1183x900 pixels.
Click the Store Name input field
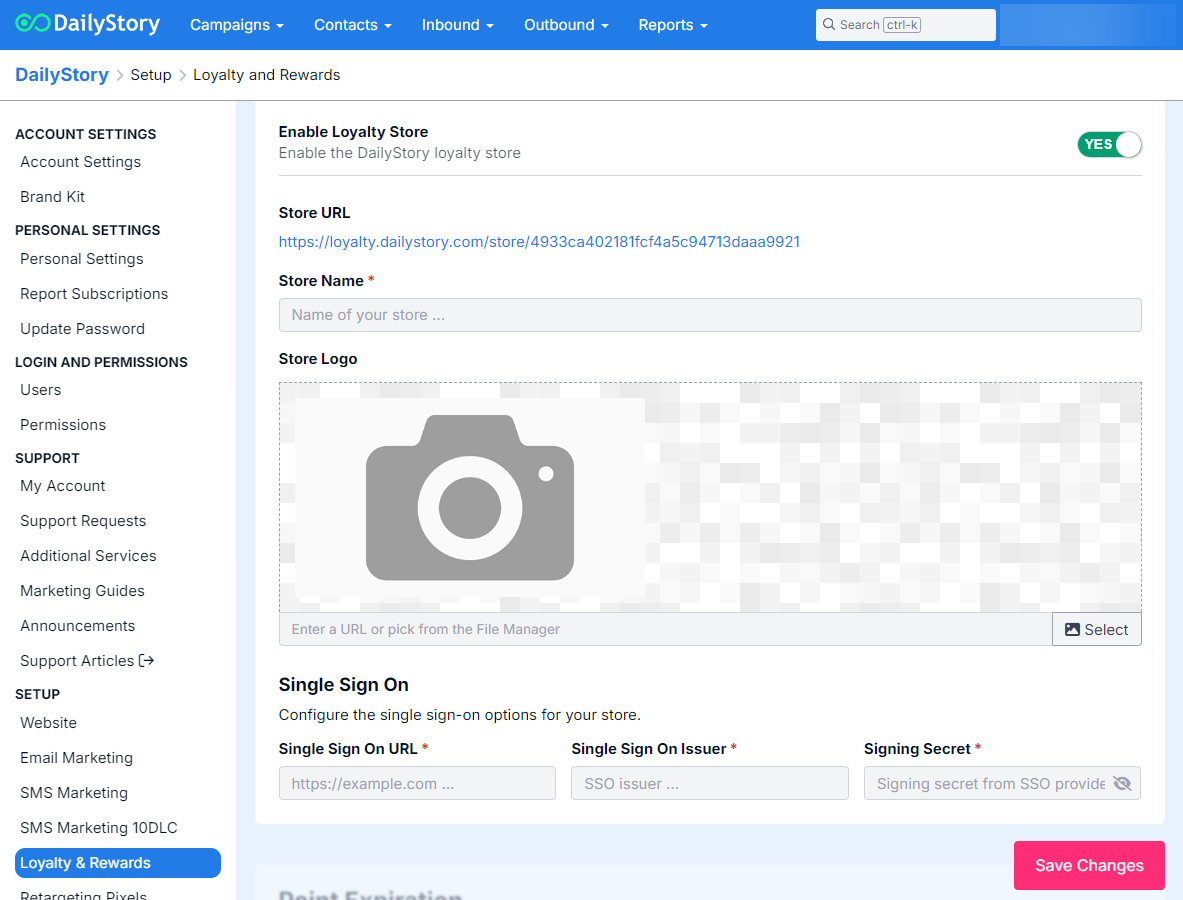(x=709, y=315)
